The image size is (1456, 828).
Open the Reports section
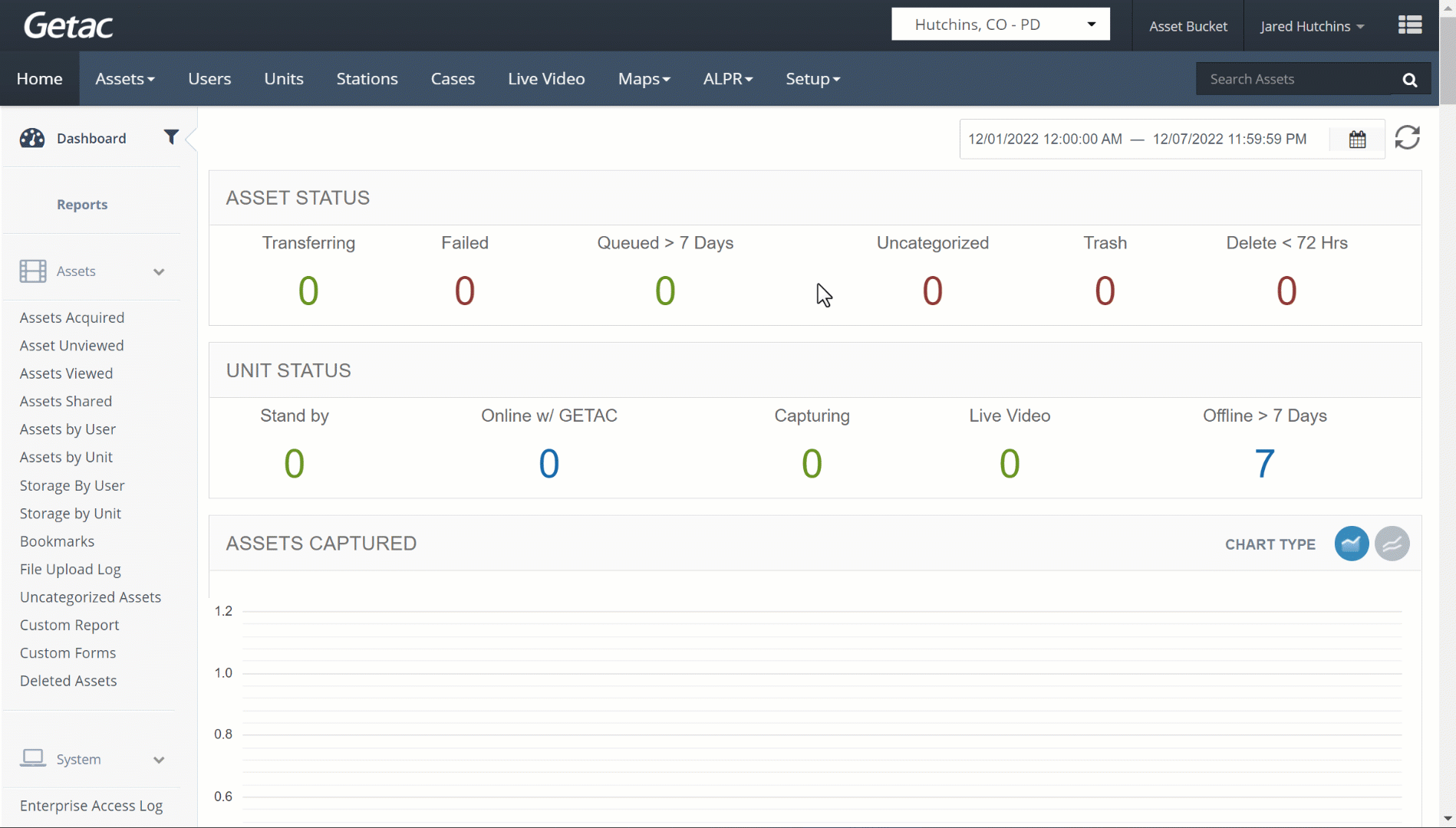[82, 205]
